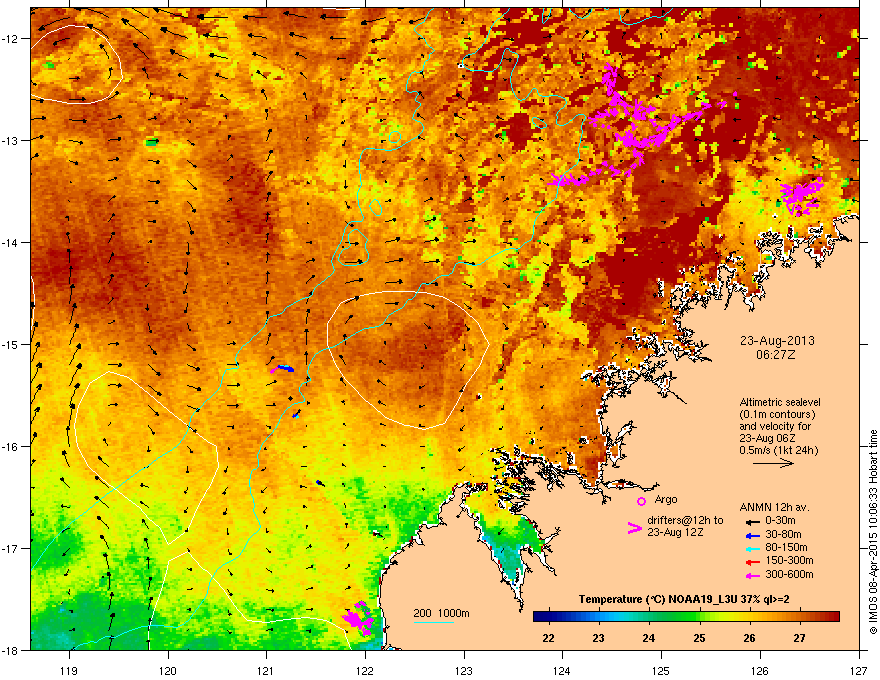Click the latitude axis label '-17'

(10, 548)
